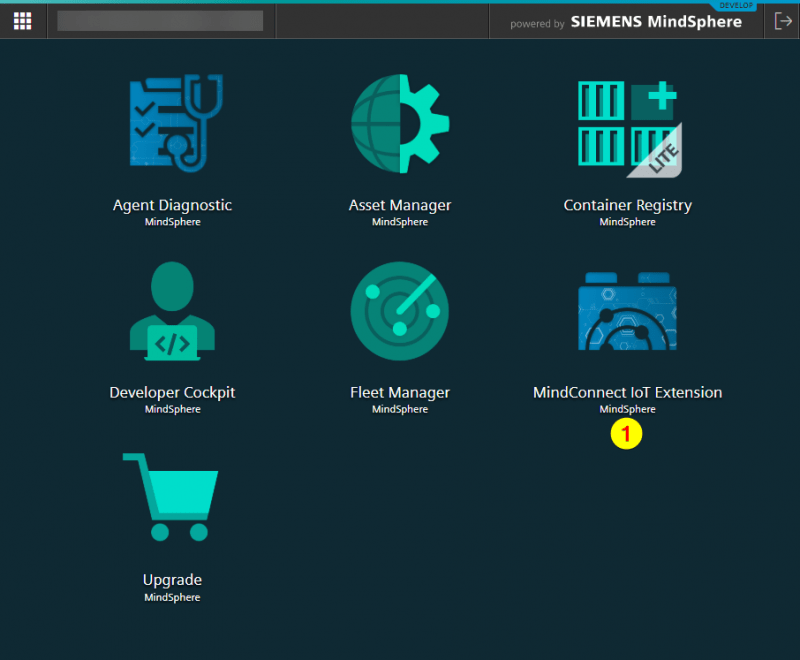Click the globe gear icon of Asset Manager
This screenshot has height=660, width=800.
click(x=399, y=124)
